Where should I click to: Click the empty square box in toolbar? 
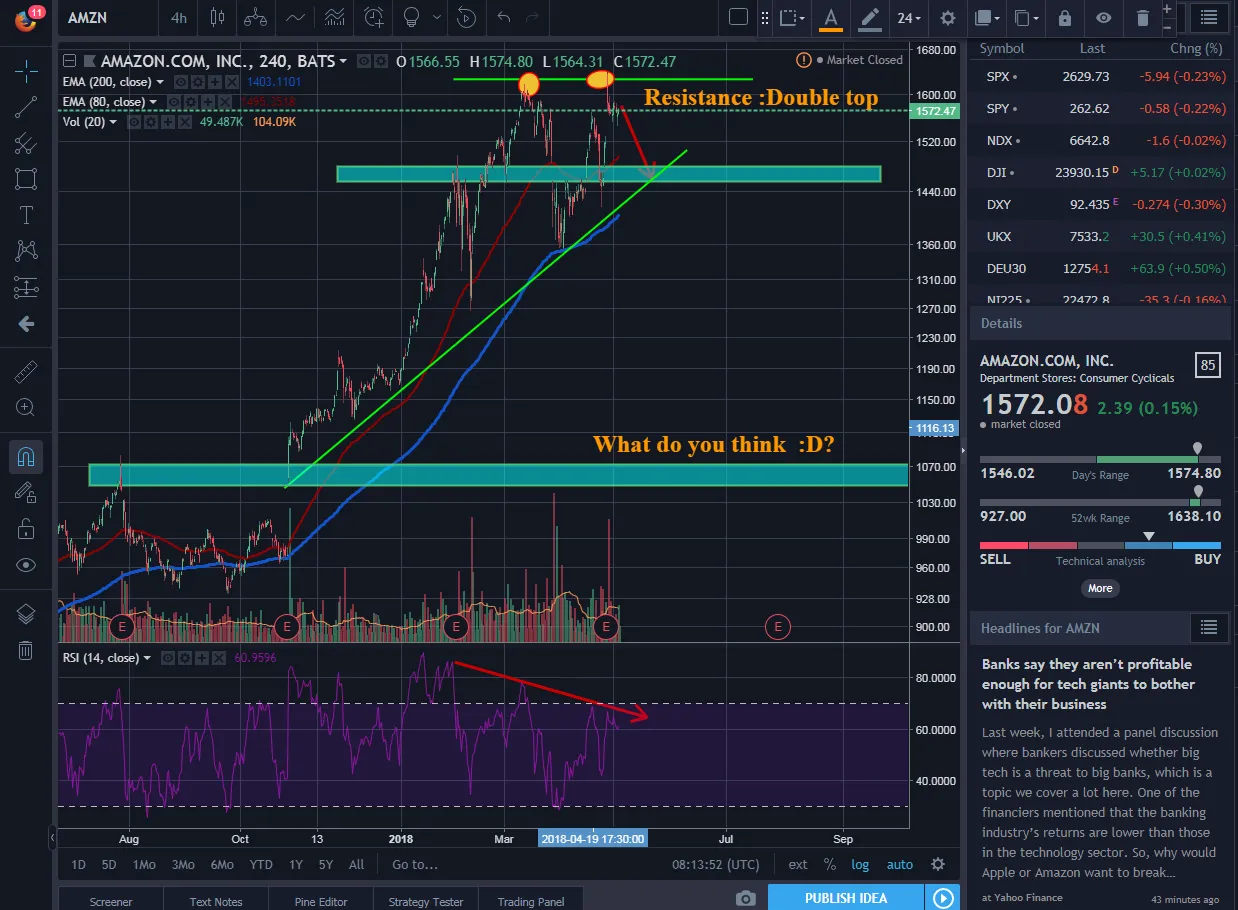[738, 17]
